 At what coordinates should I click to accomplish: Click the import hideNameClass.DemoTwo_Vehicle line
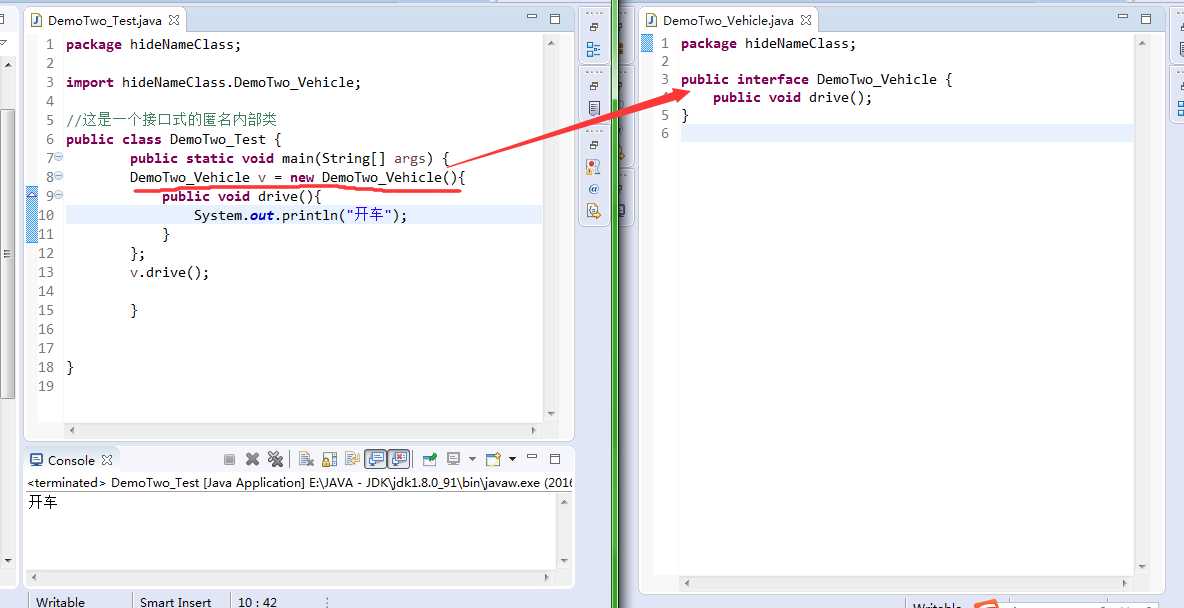coord(214,82)
